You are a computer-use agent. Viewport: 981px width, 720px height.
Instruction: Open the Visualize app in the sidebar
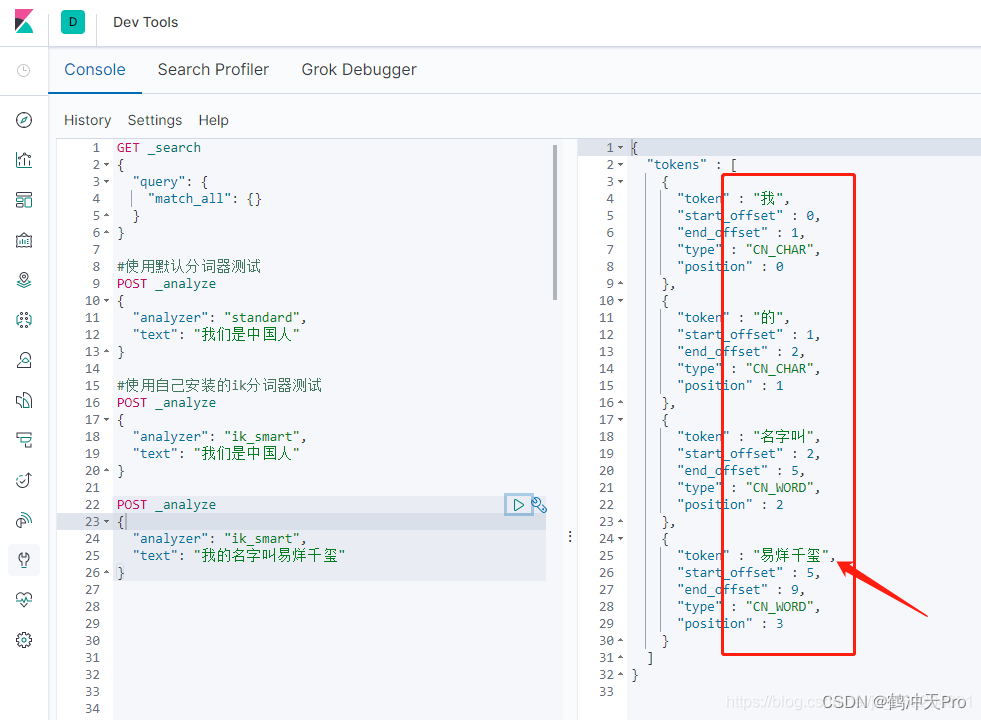pyautogui.click(x=24, y=160)
